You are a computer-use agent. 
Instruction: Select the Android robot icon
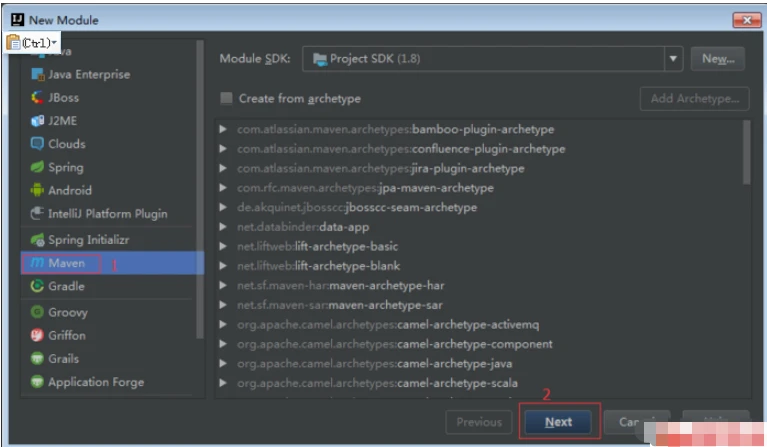[38, 190]
